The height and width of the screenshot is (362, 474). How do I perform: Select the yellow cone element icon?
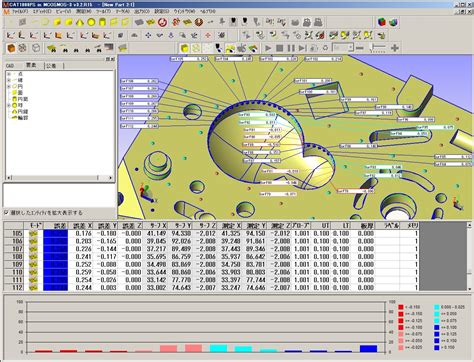coord(80,22)
